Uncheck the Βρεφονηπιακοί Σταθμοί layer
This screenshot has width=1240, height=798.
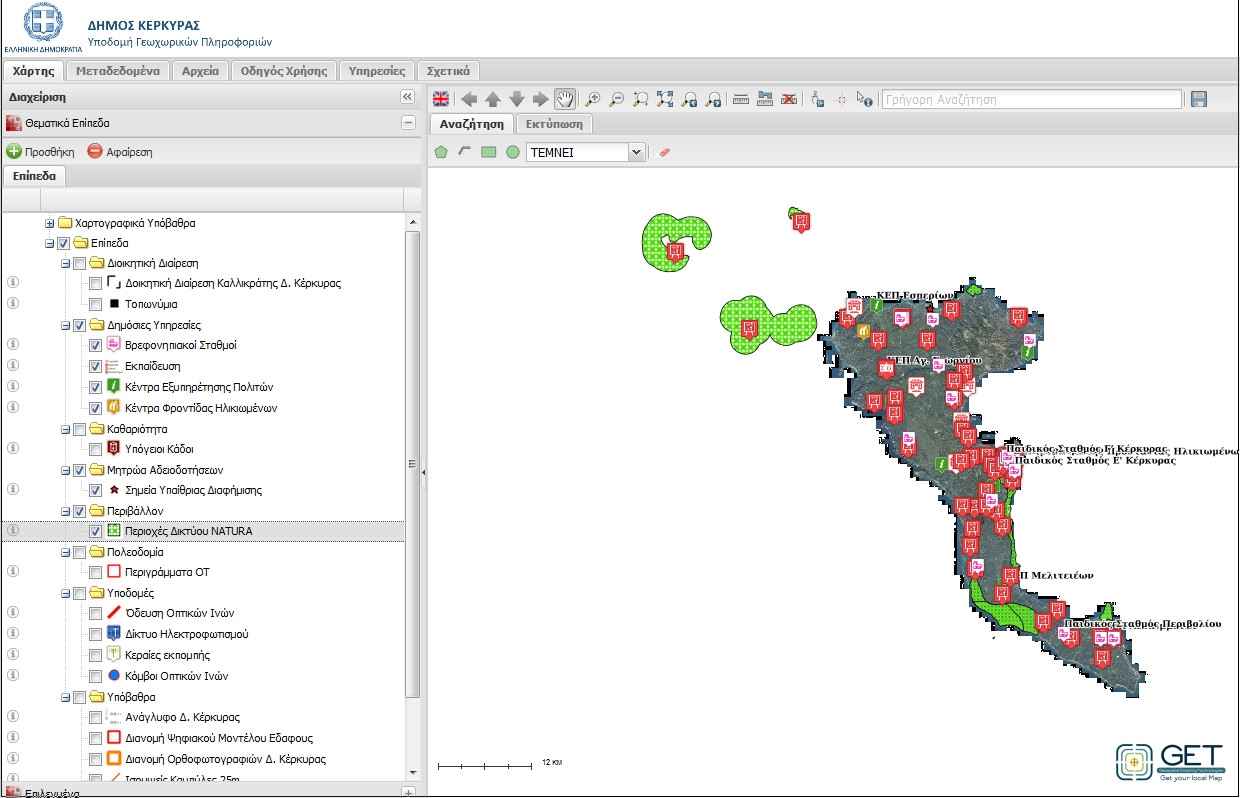[x=95, y=345]
